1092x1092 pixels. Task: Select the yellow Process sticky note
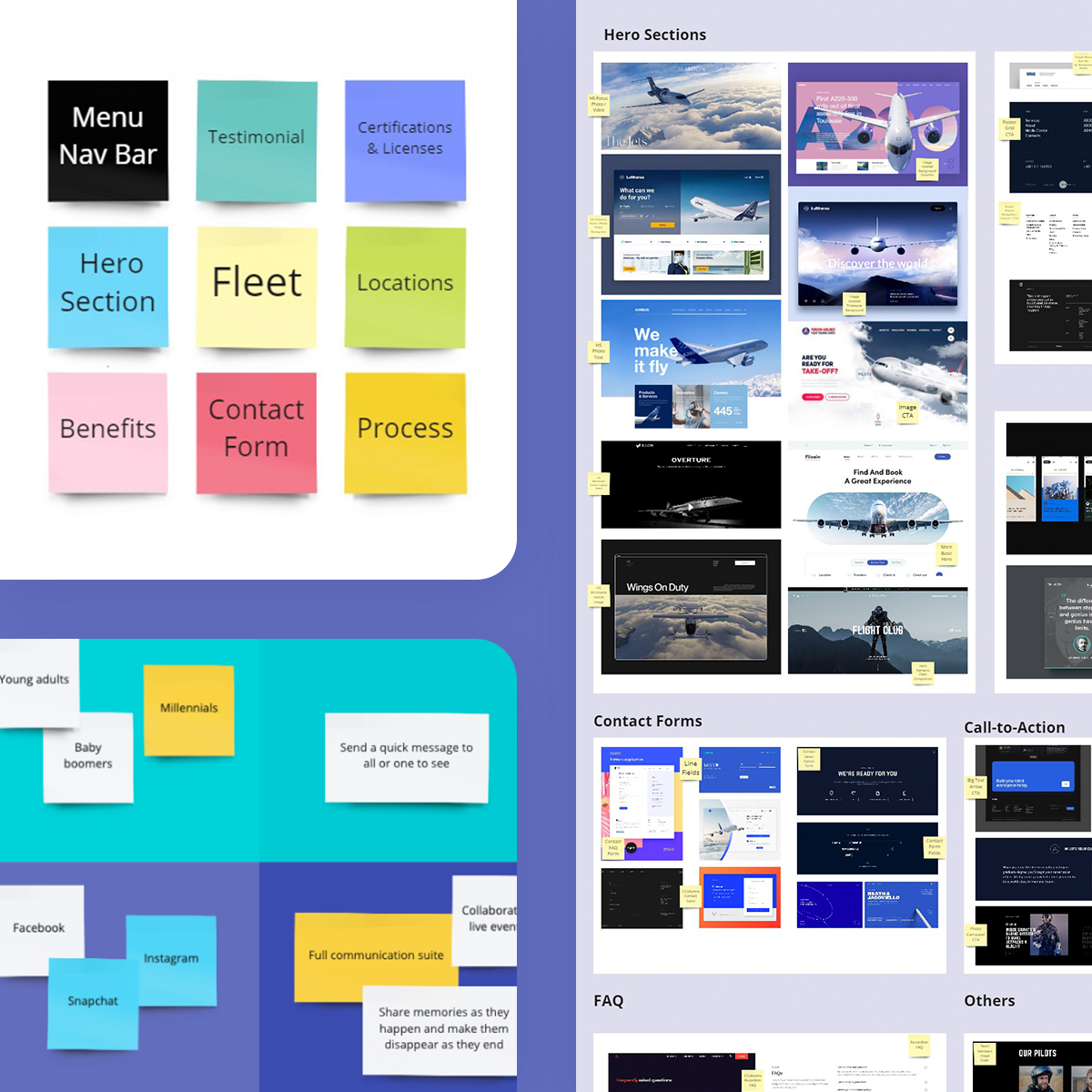(x=405, y=430)
